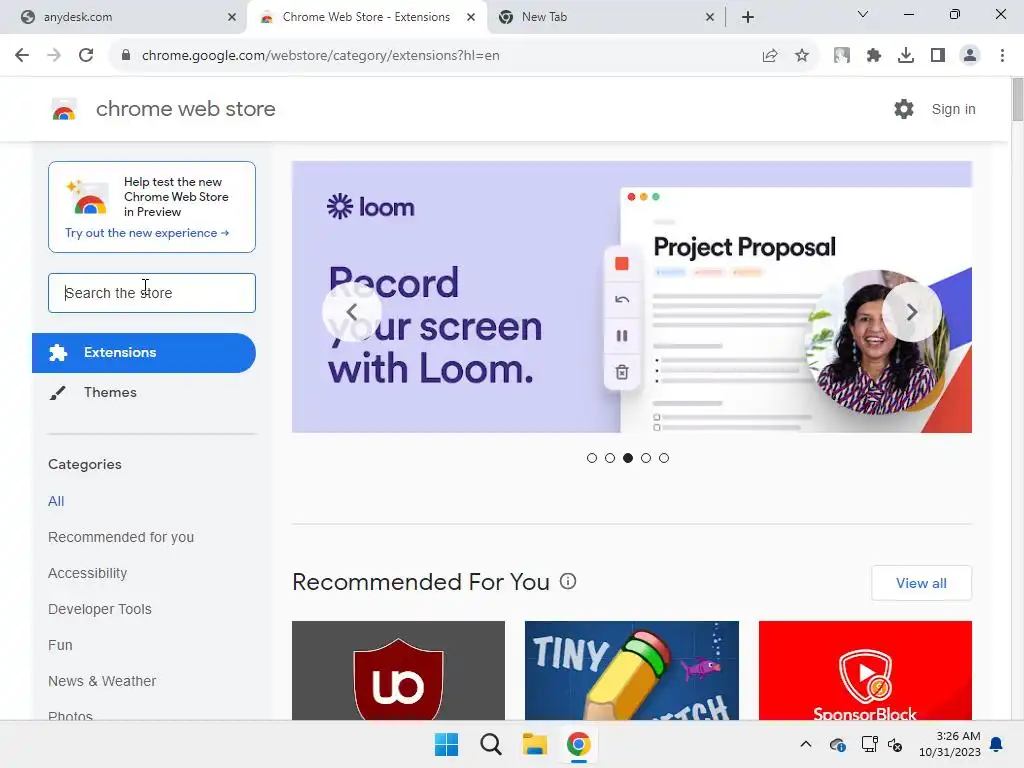Click the network monitor tray icon

869,744
